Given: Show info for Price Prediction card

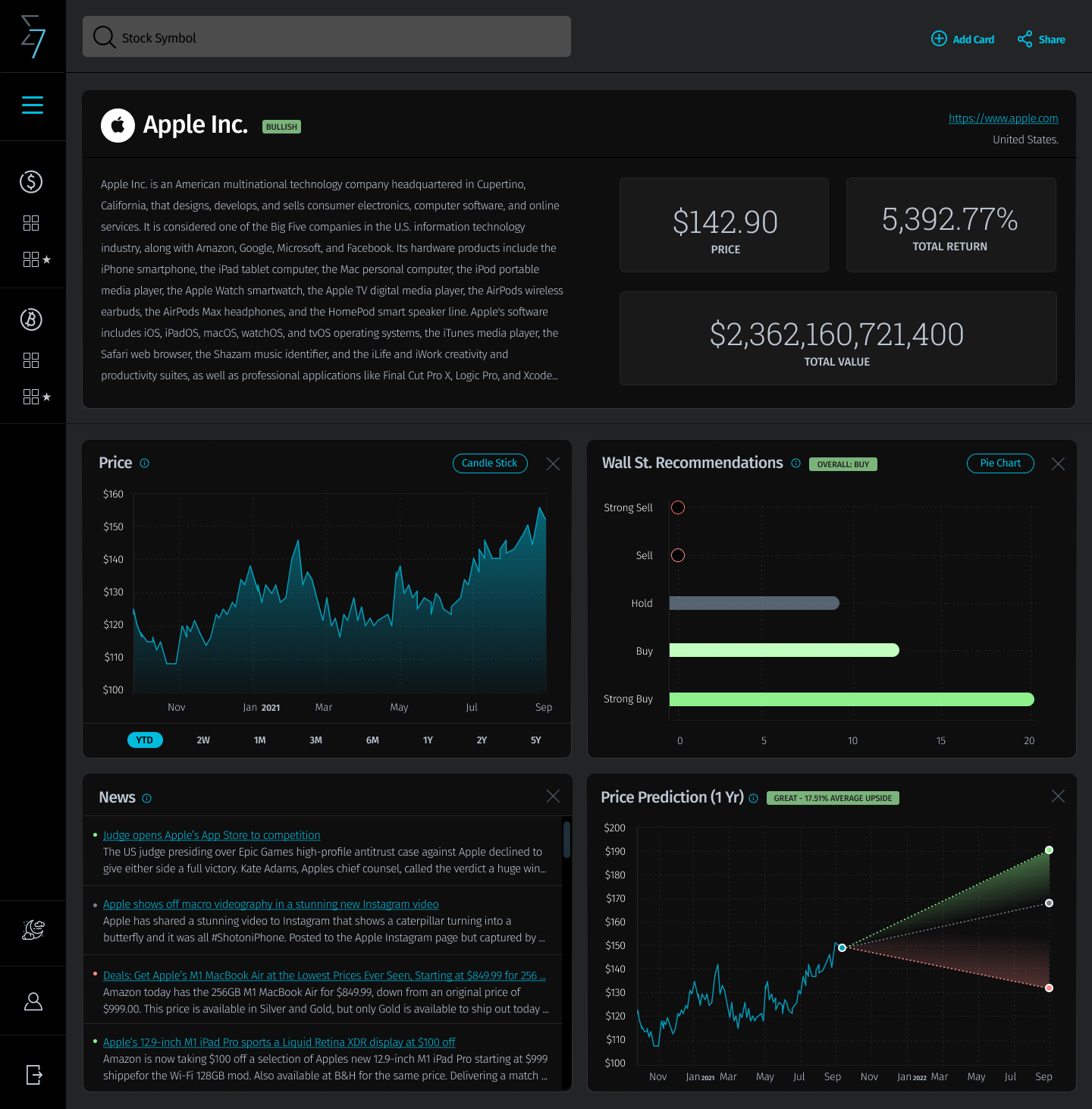Looking at the screenshot, I should tap(753, 798).
